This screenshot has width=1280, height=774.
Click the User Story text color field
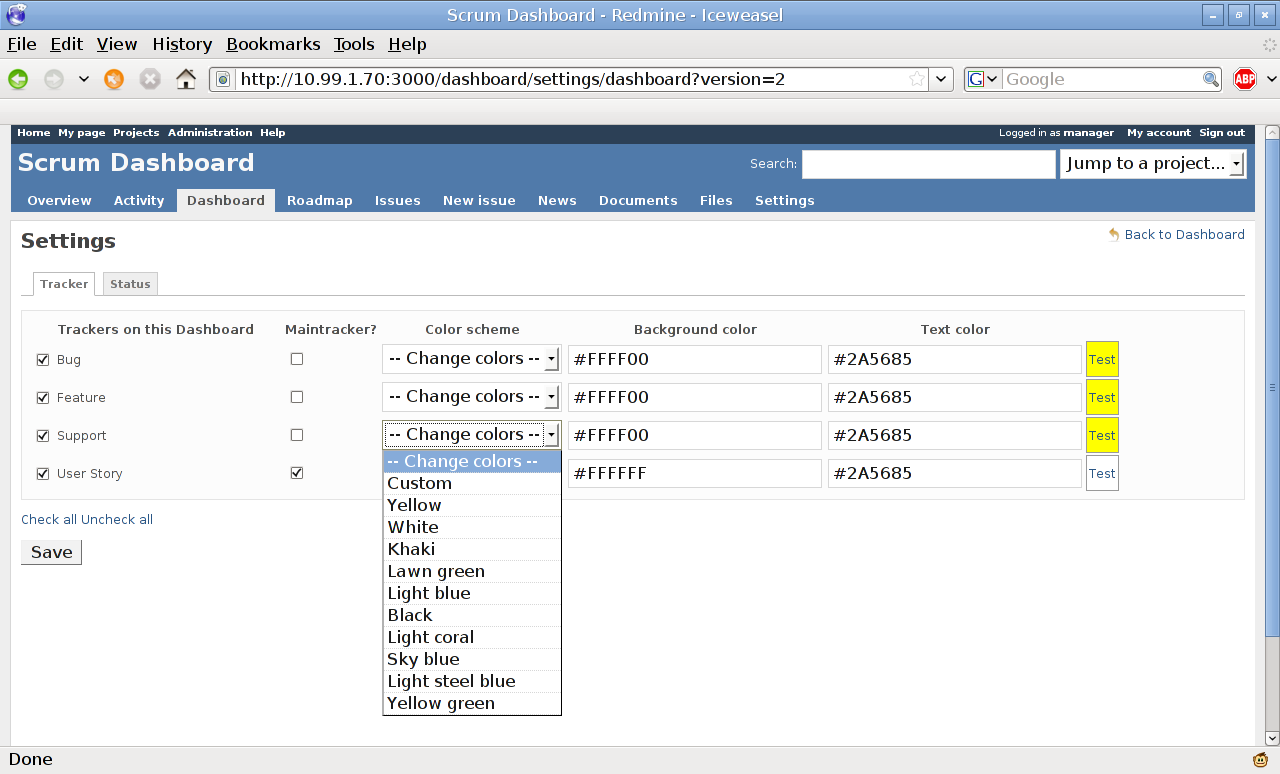tap(955, 473)
